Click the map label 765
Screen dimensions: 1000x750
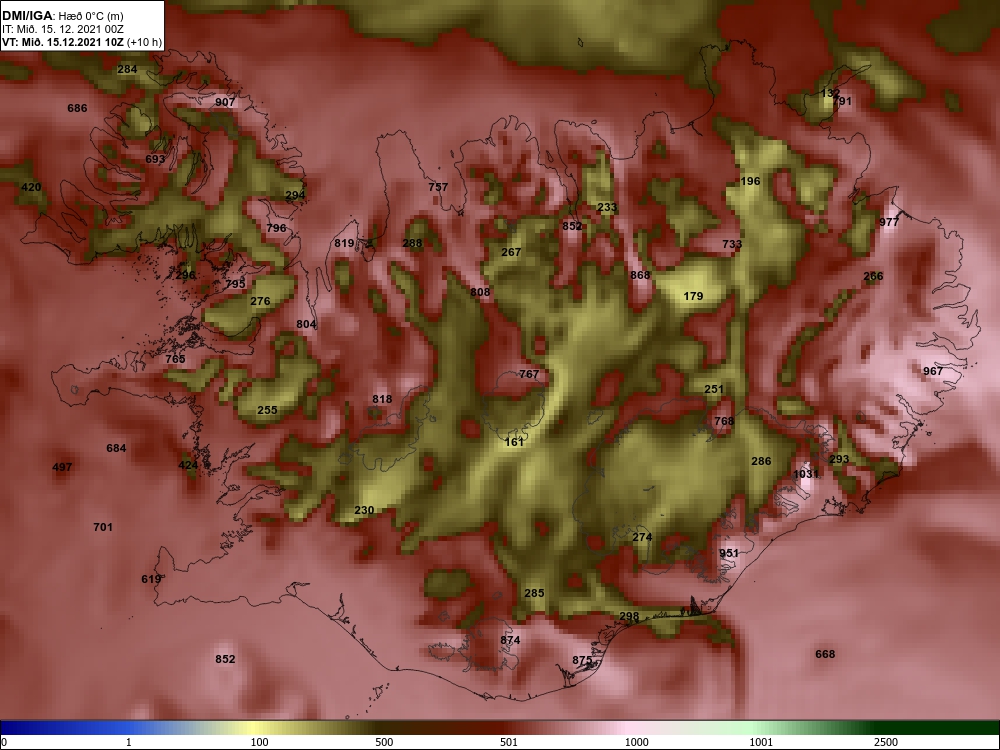click(175, 359)
